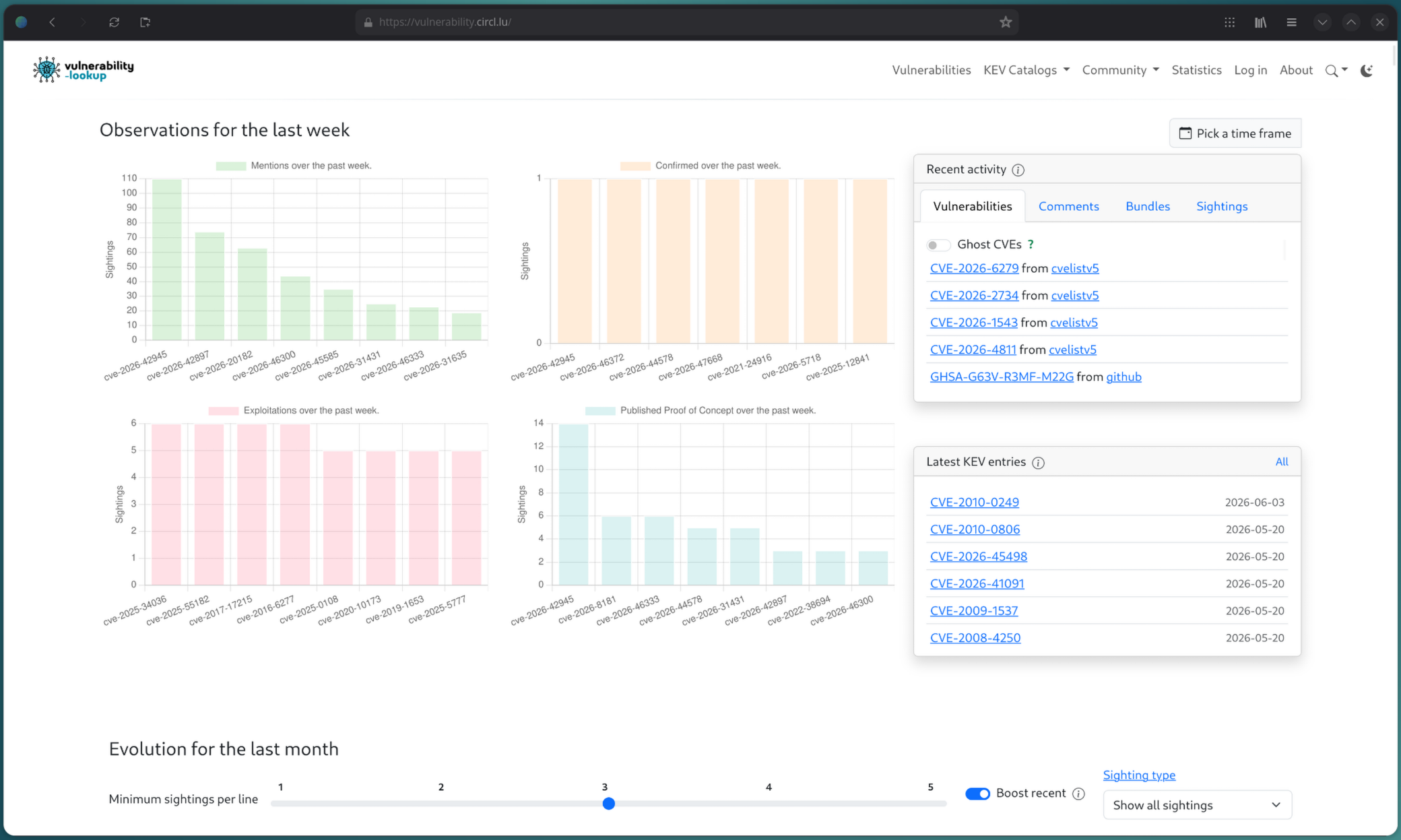The height and width of the screenshot is (840, 1401).
Task: Open CVE-2026-1543 link
Action: (x=973, y=323)
